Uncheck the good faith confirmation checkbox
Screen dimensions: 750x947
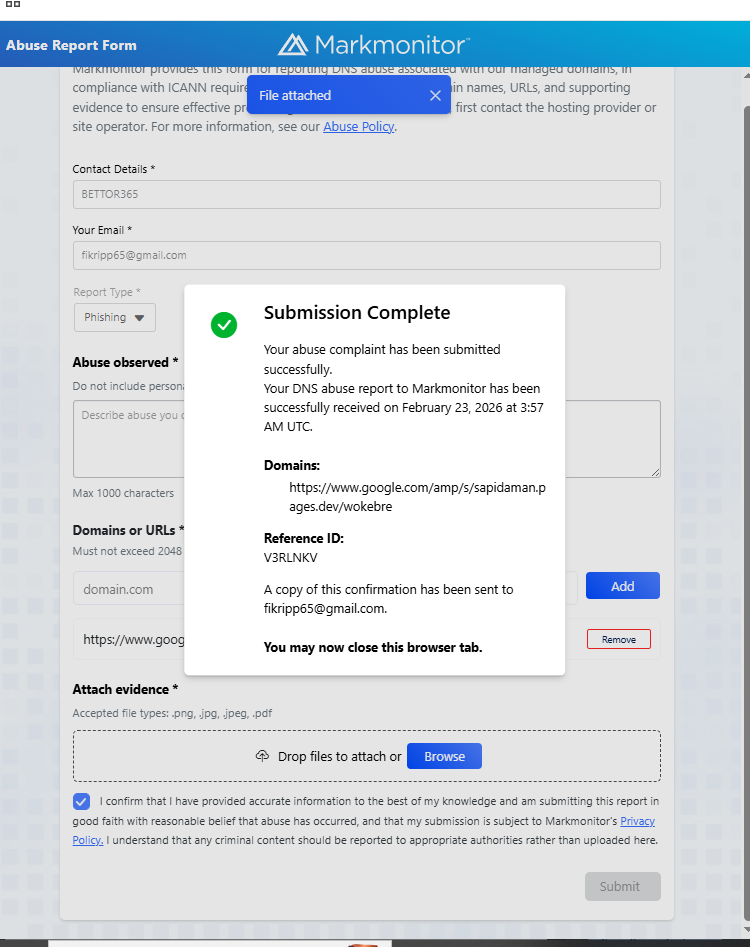coord(82,801)
